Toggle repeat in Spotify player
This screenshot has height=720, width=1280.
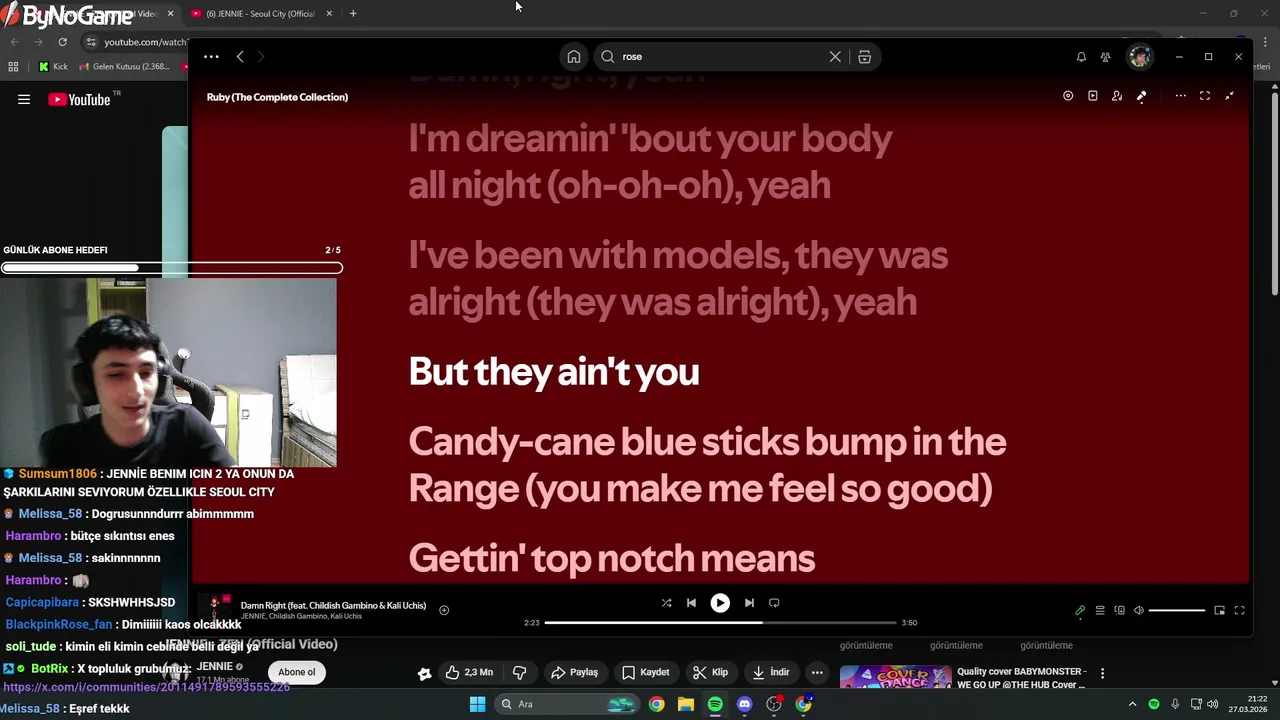point(774,603)
